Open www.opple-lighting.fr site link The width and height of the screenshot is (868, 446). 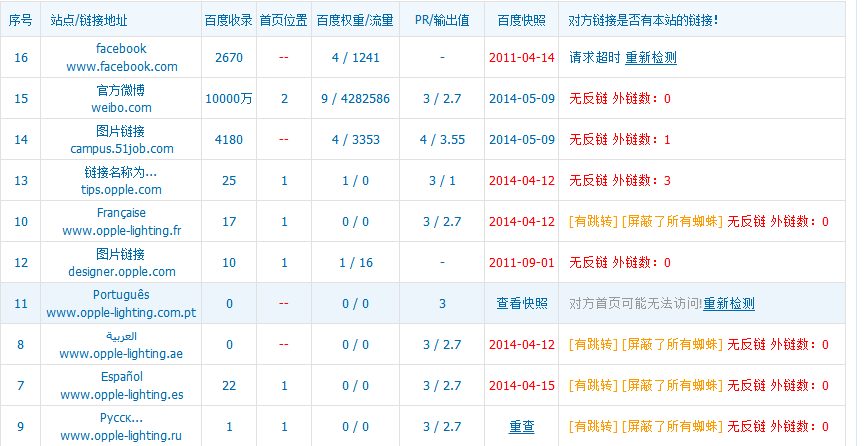coord(121,231)
